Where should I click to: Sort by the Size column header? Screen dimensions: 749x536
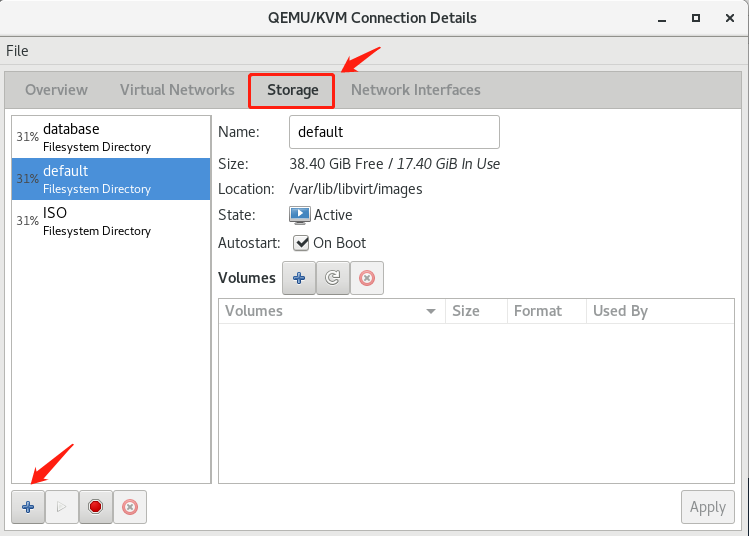tap(476, 311)
